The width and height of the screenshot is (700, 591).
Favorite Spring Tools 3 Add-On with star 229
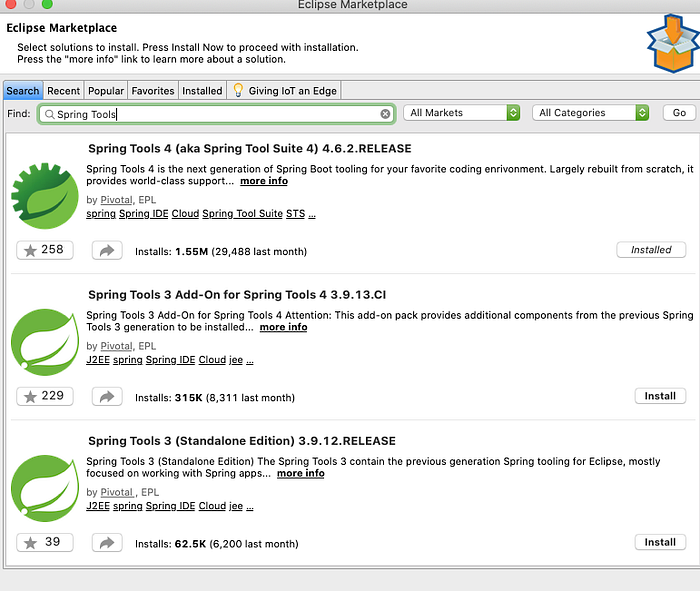pos(45,396)
